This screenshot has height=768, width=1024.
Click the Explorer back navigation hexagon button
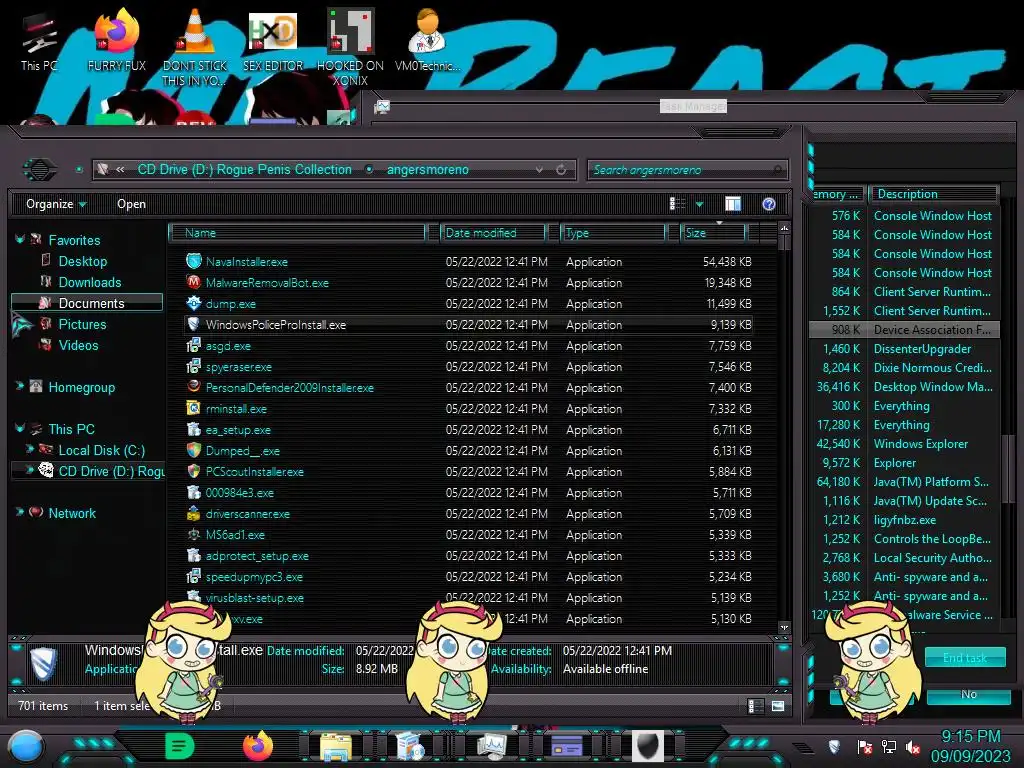click(x=40, y=170)
